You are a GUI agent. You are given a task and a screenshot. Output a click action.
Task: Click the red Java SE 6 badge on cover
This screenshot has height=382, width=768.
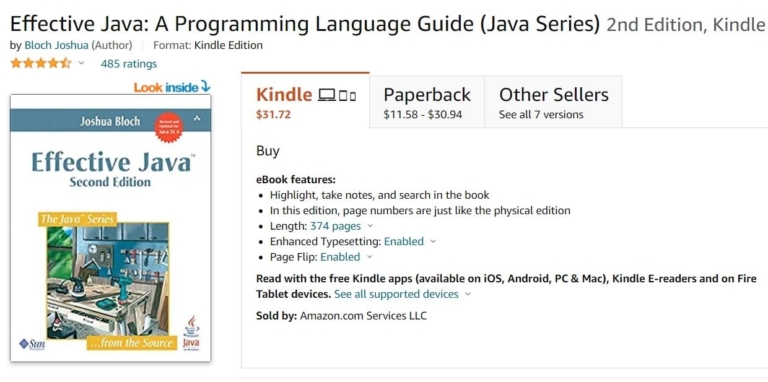pyautogui.click(x=168, y=127)
